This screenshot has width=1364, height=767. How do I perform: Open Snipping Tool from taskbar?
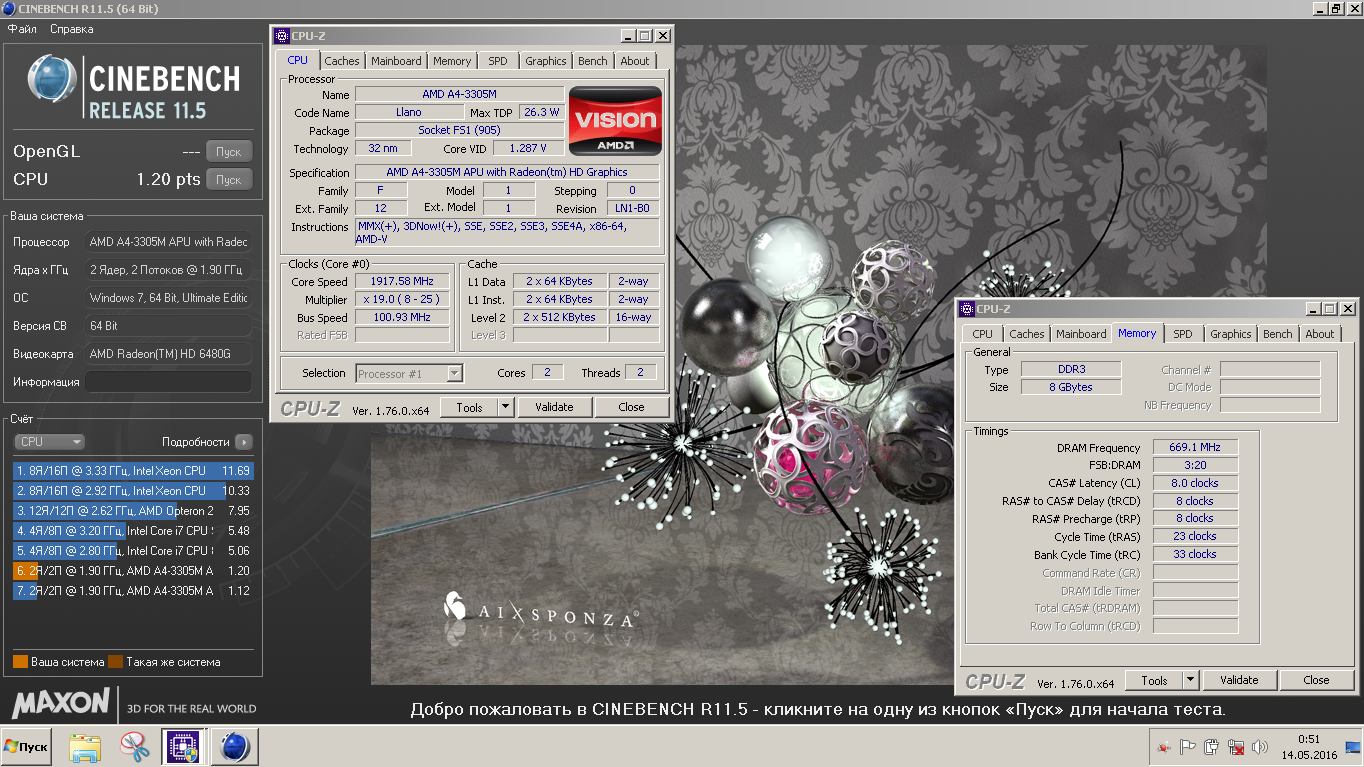click(x=134, y=747)
